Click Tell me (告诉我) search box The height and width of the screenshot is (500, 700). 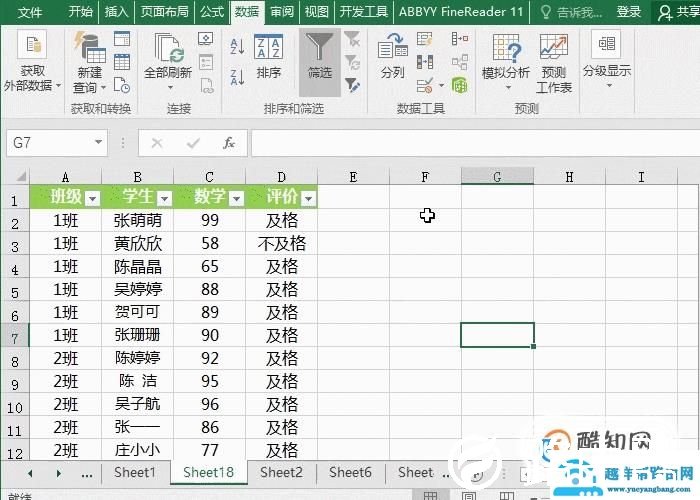(x=572, y=12)
